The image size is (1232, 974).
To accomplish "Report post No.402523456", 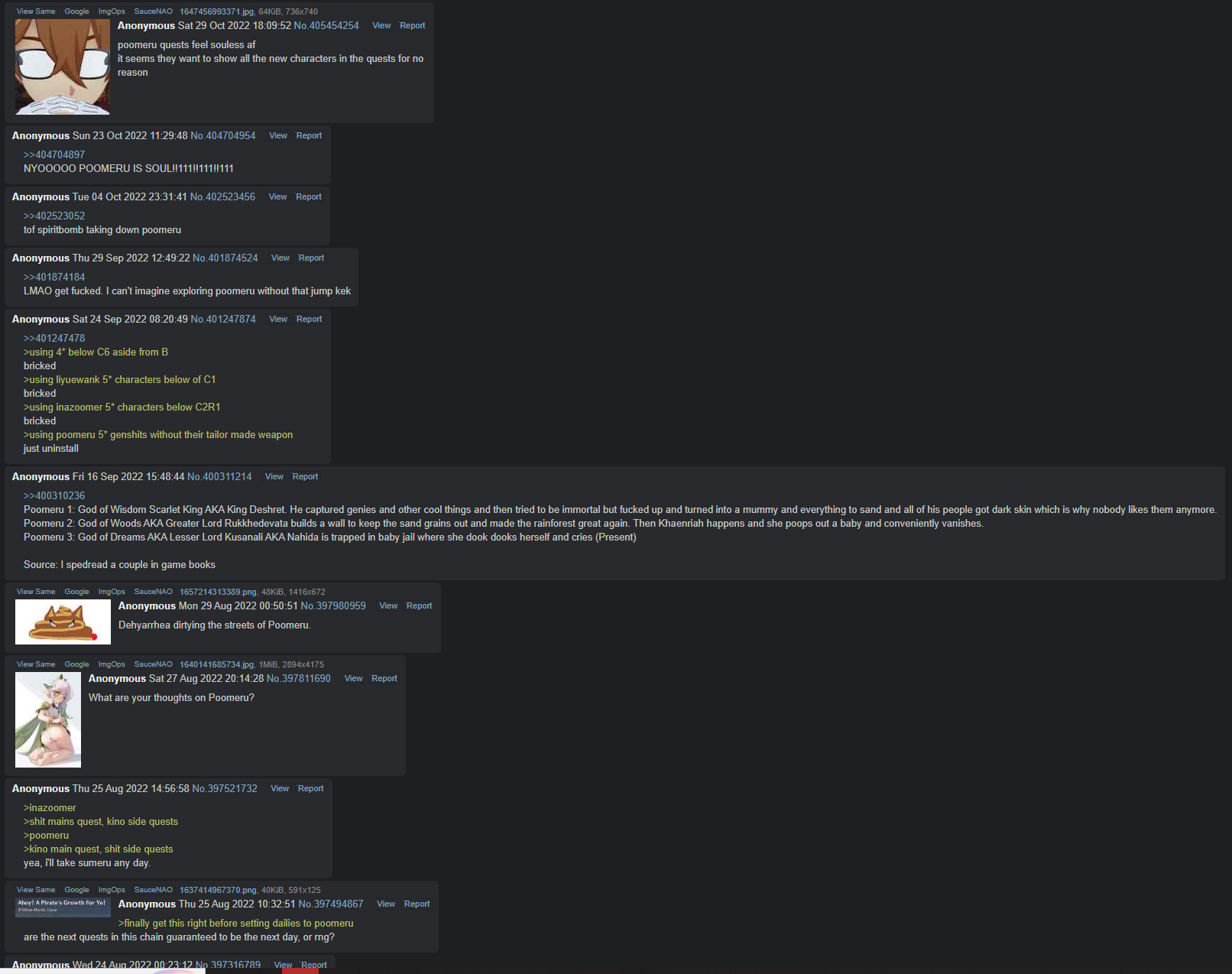I will (309, 196).
